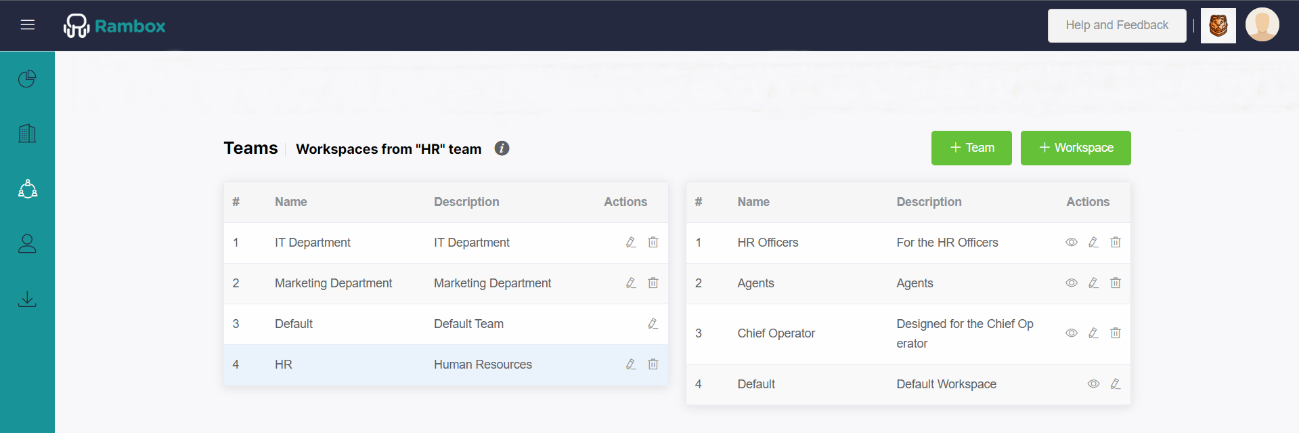Edit the Agents workspace
The width and height of the screenshot is (1299, 433).
1093,283
